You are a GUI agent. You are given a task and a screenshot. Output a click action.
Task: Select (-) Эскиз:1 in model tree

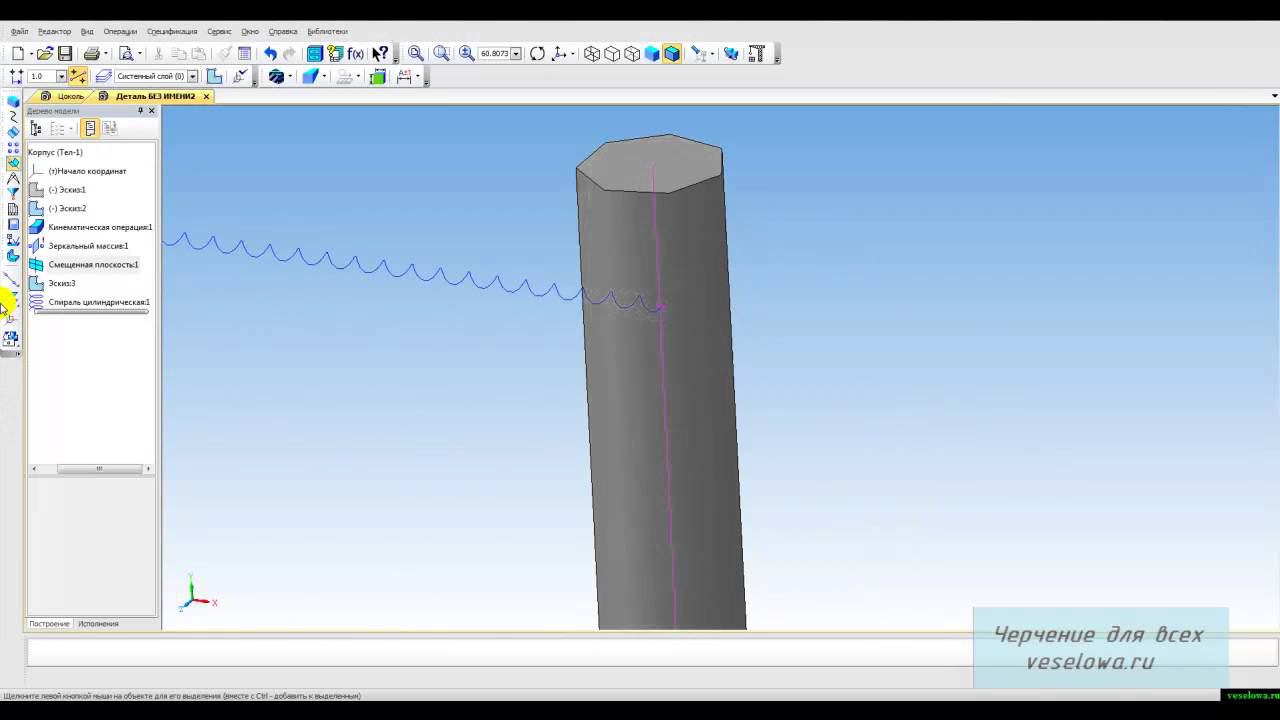(67, 190)
